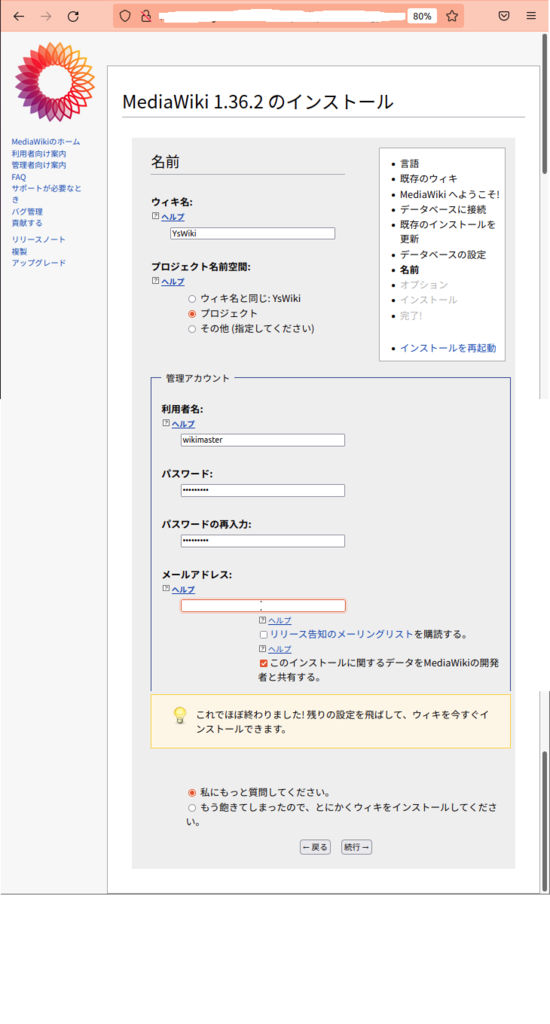Open the Pocket save icon
The image size is (550, 1024).
504,16
